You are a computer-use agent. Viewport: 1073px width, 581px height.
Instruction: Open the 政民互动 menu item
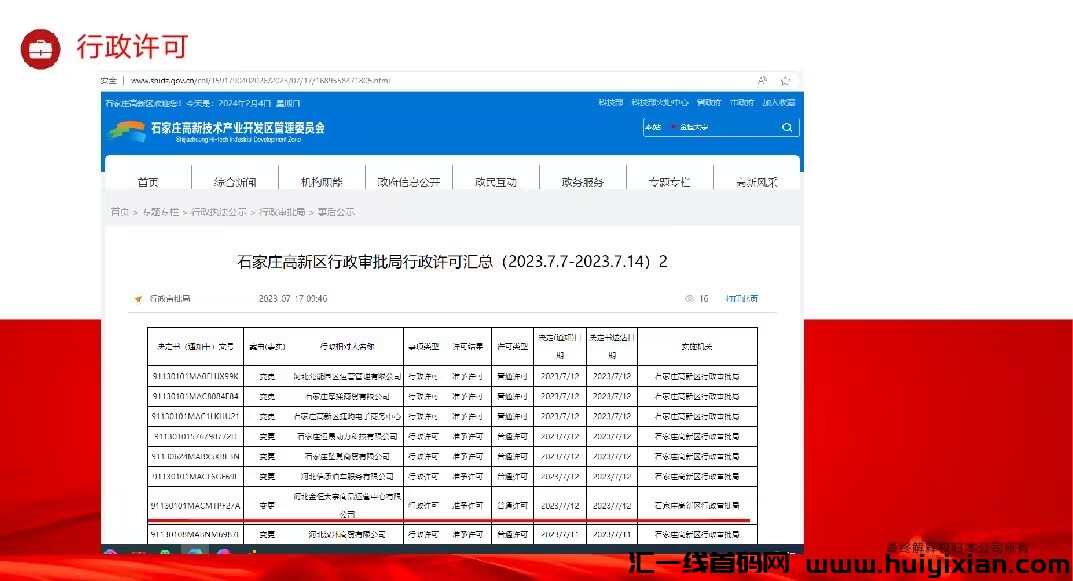(495, 181)
